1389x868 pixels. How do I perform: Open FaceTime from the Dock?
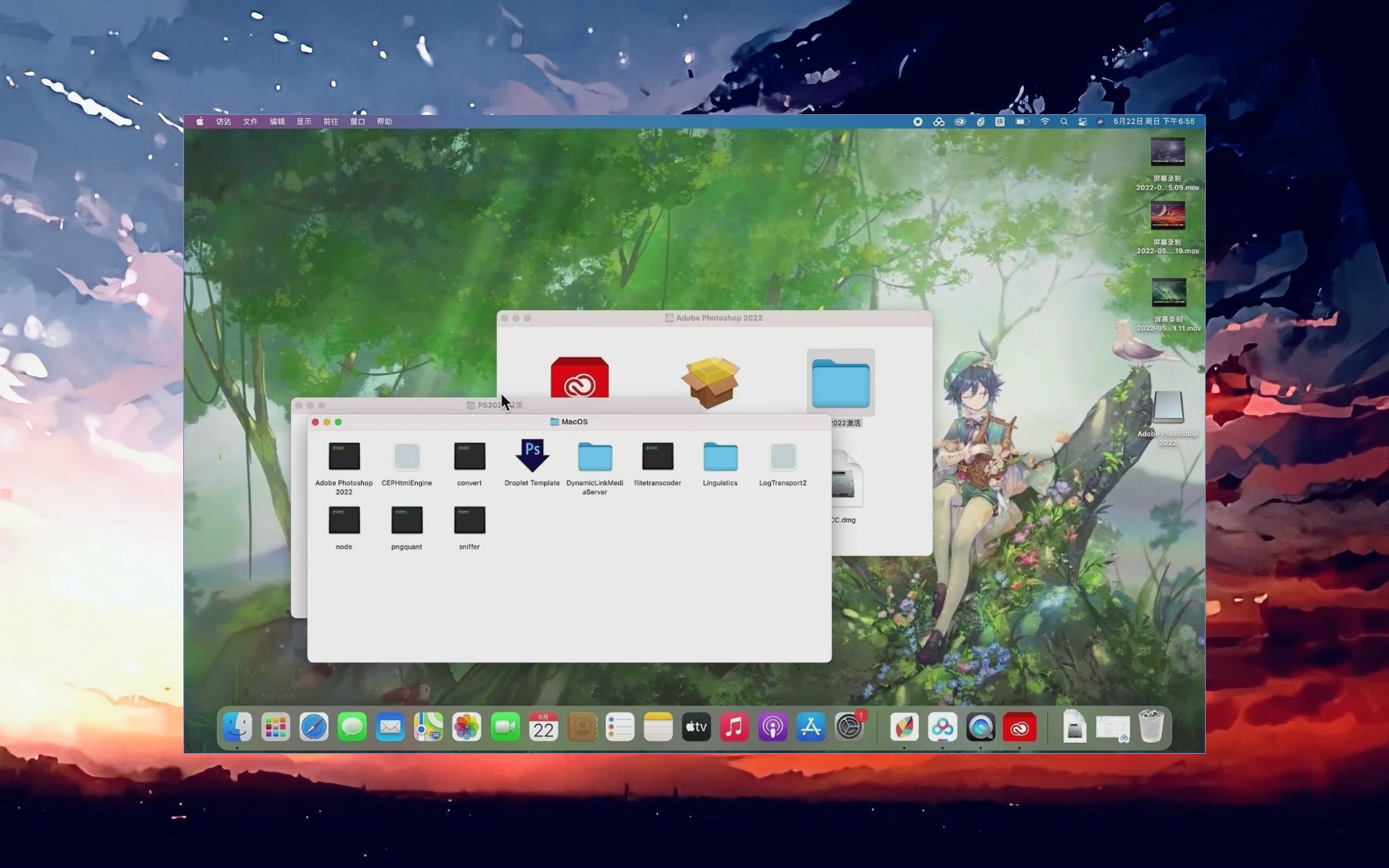coord(506,727)
